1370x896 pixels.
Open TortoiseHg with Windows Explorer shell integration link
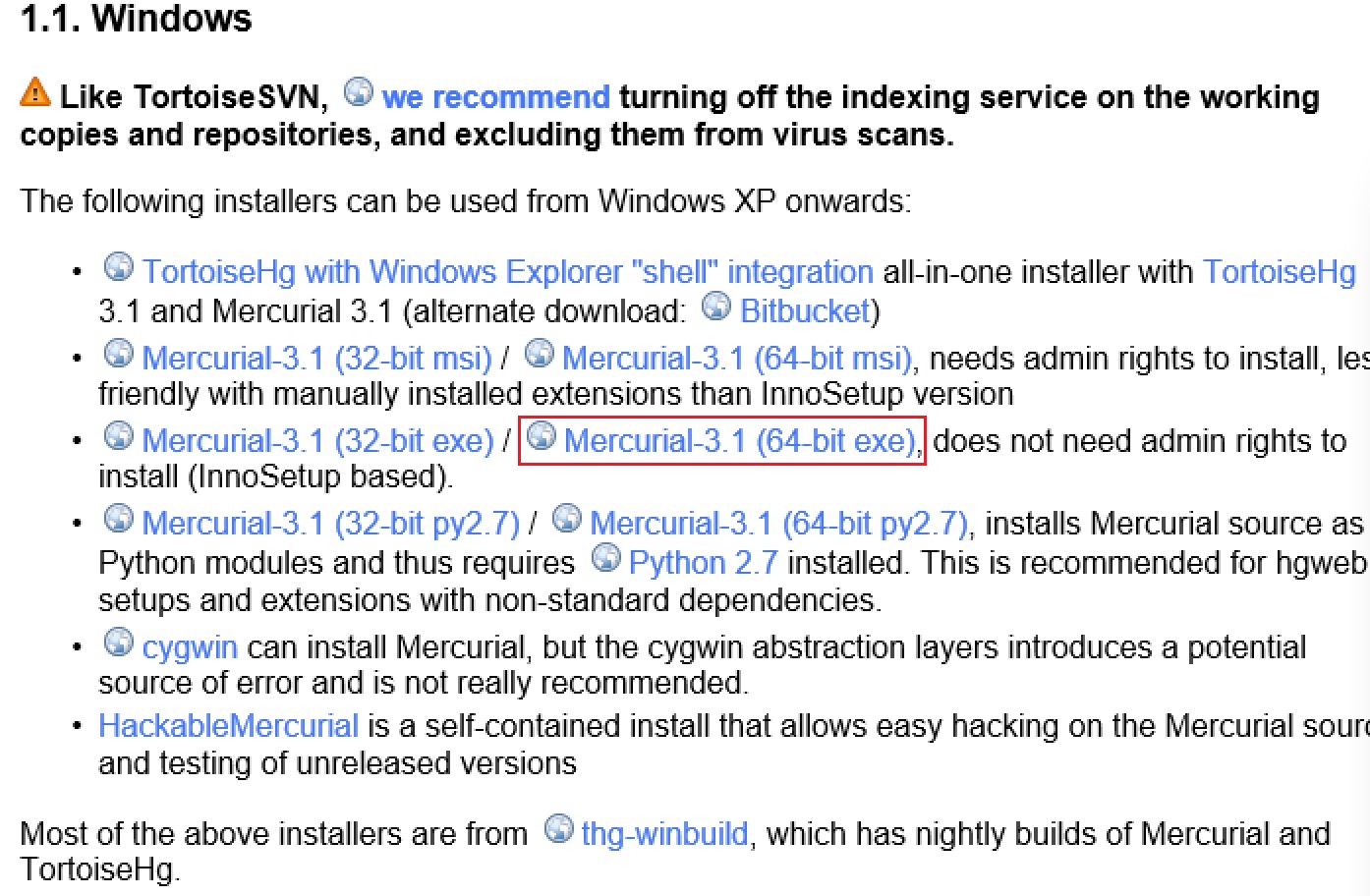[x=507, y=272]
